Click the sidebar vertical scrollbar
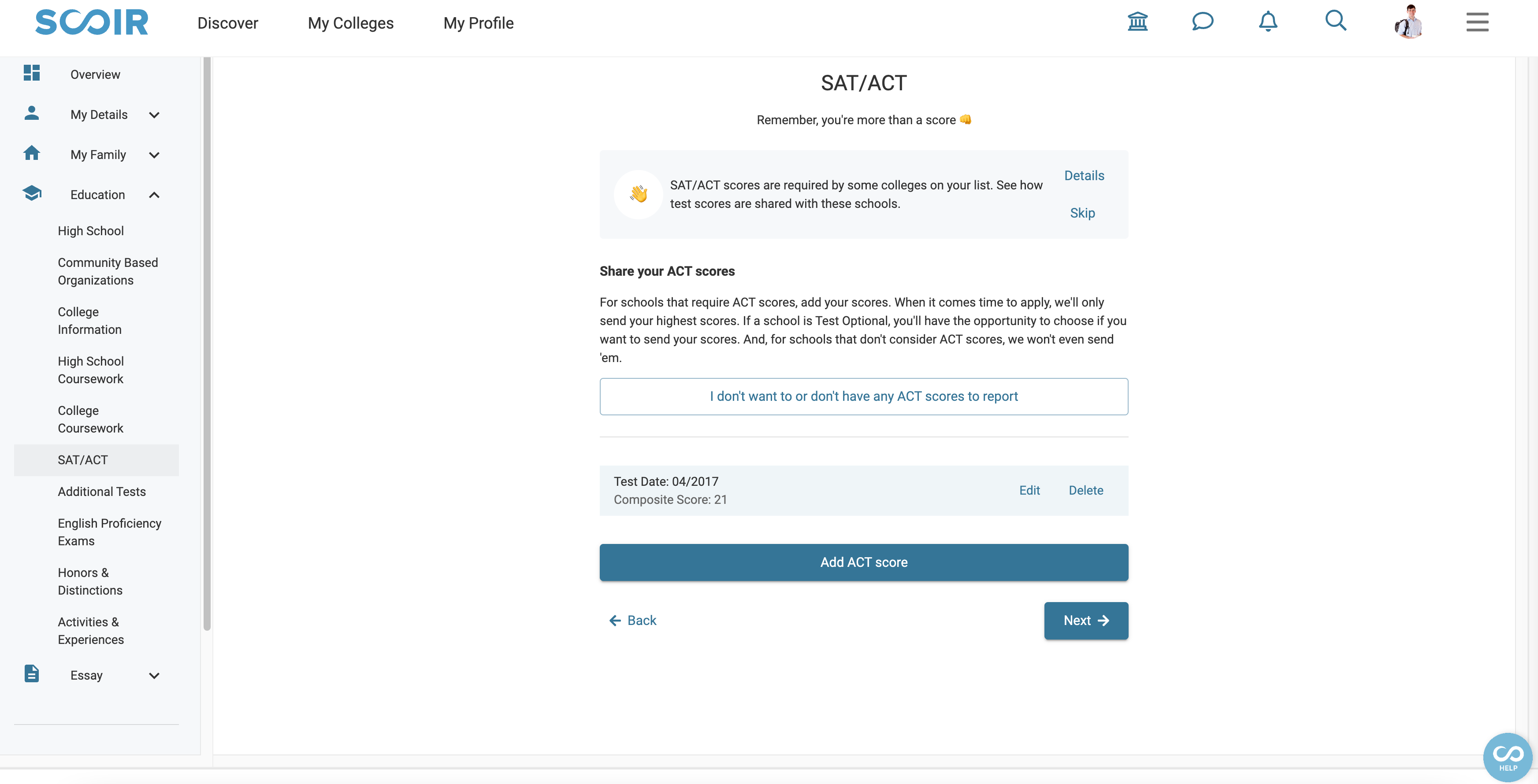1538x784 pixels. point(207,343)
